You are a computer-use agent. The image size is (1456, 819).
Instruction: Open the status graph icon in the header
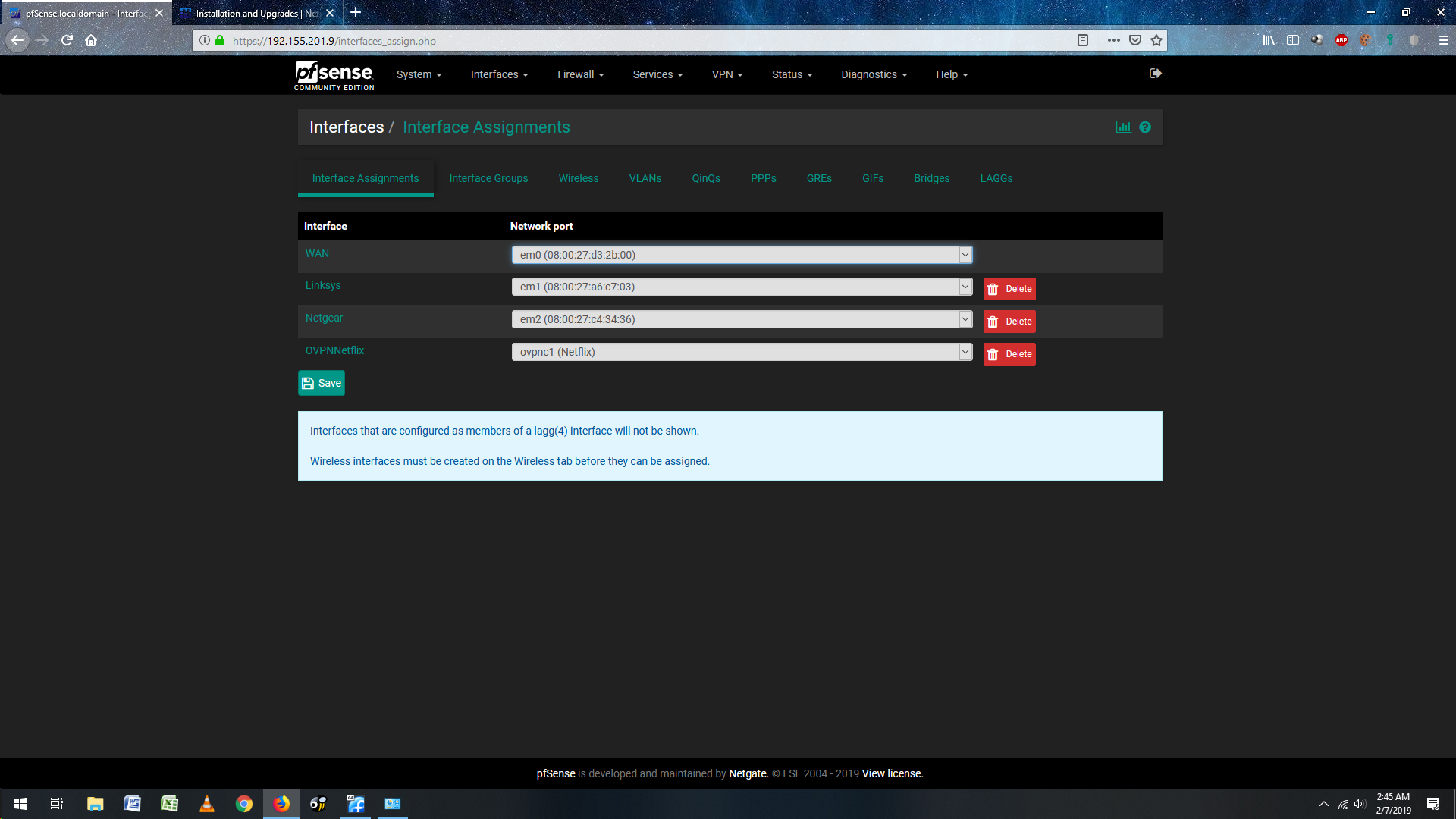[1123, 127]
